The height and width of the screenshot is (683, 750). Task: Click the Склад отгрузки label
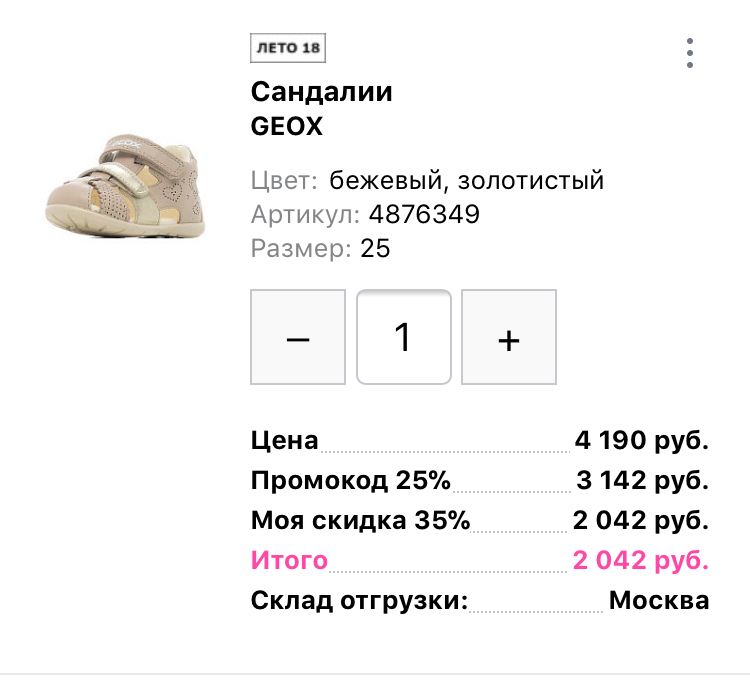[359, 601]
